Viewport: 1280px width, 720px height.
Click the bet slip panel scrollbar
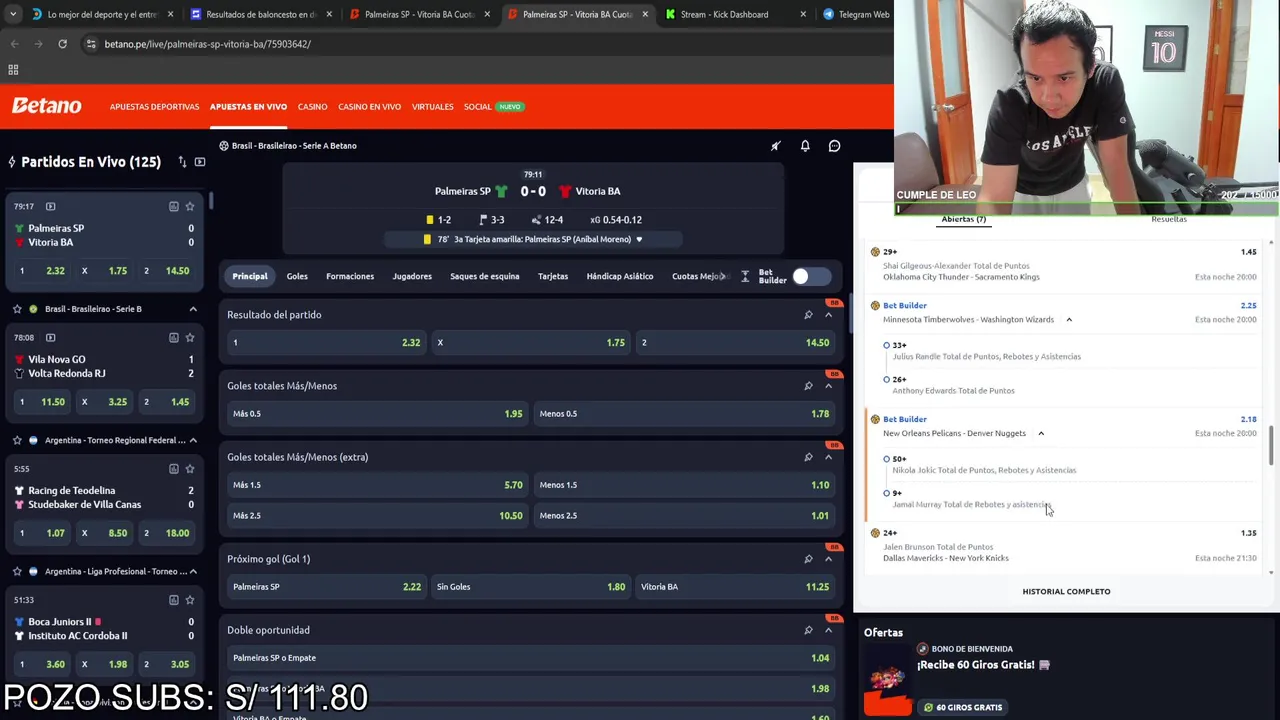click(1272, 445)
